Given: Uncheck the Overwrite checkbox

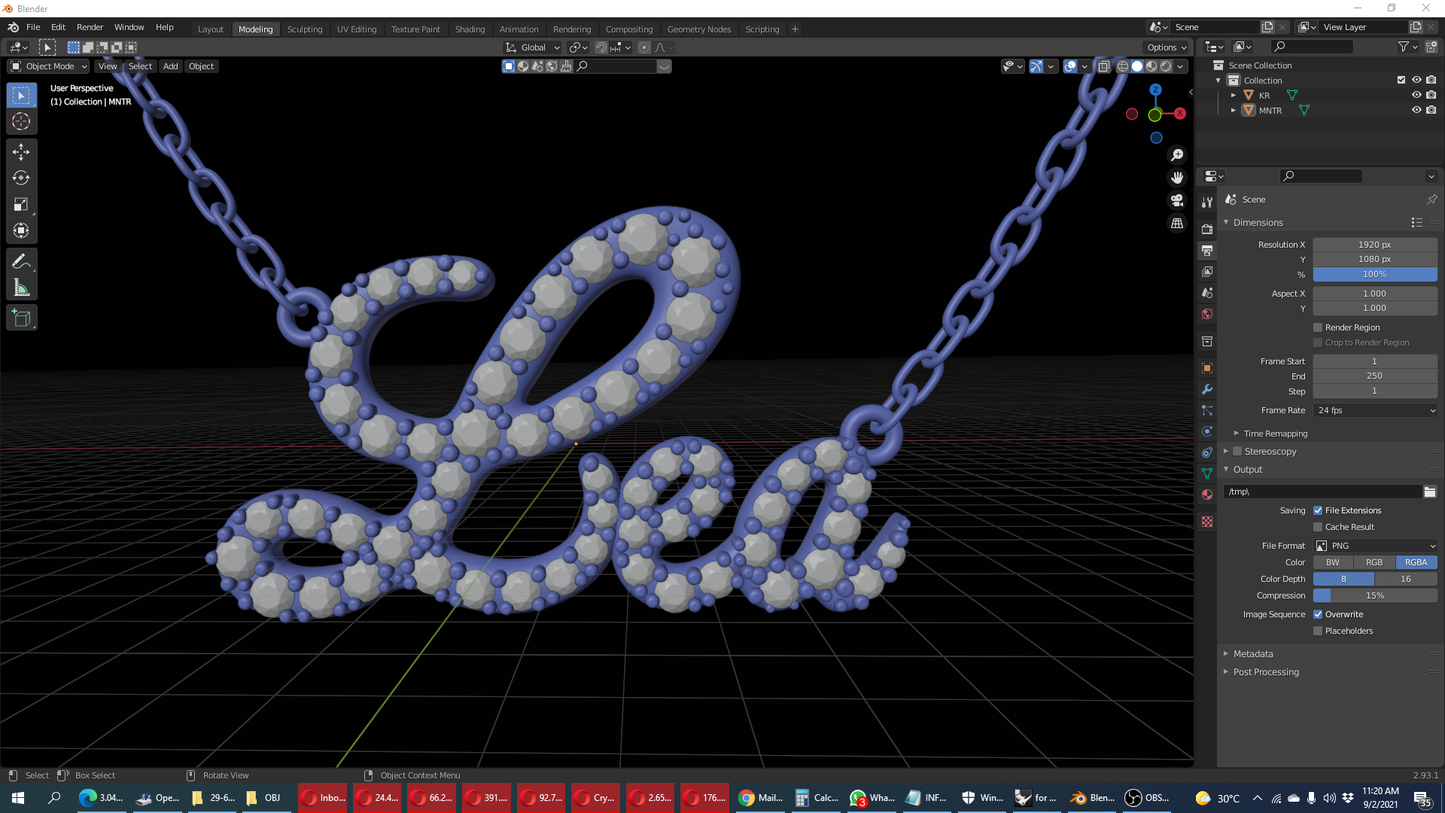Looking at the screenshot, I should click(1318, 614).
